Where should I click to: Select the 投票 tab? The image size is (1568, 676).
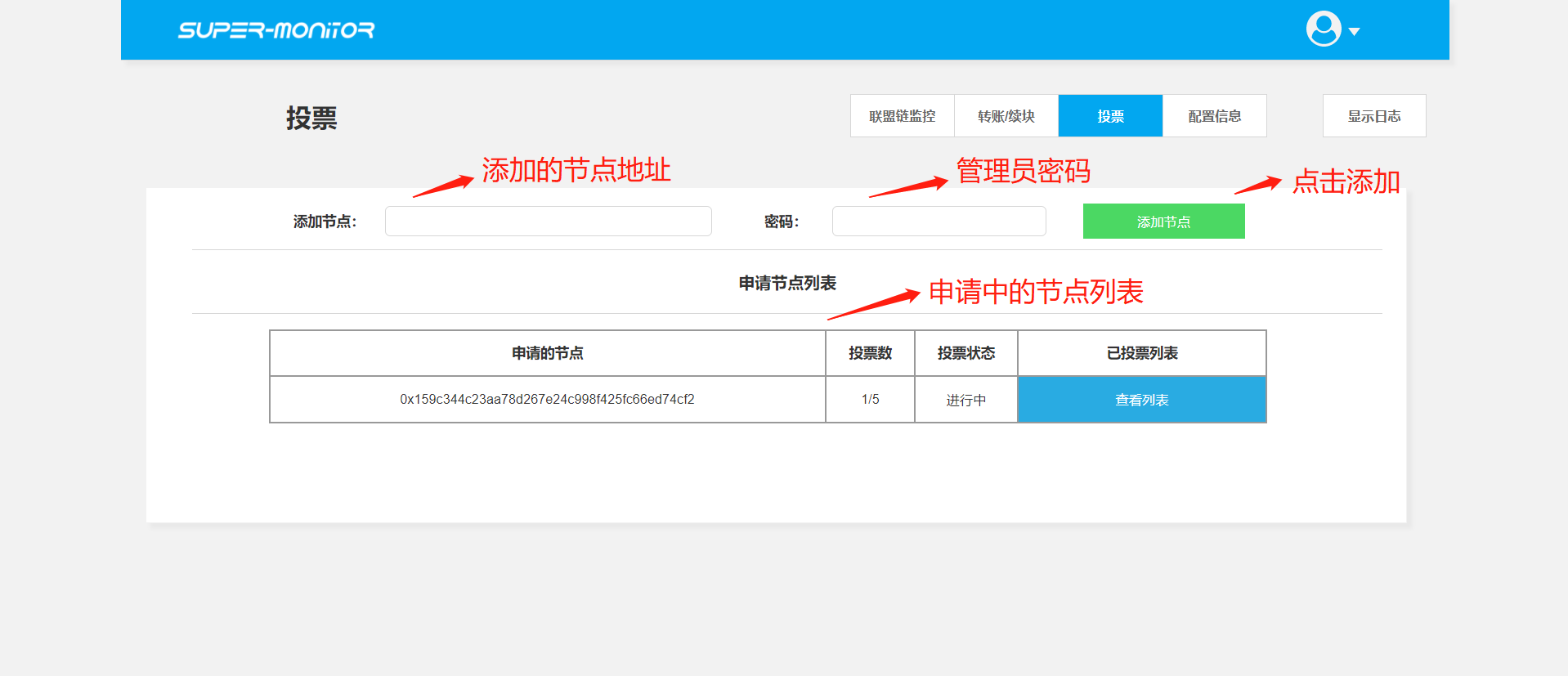pos(1110,116)
